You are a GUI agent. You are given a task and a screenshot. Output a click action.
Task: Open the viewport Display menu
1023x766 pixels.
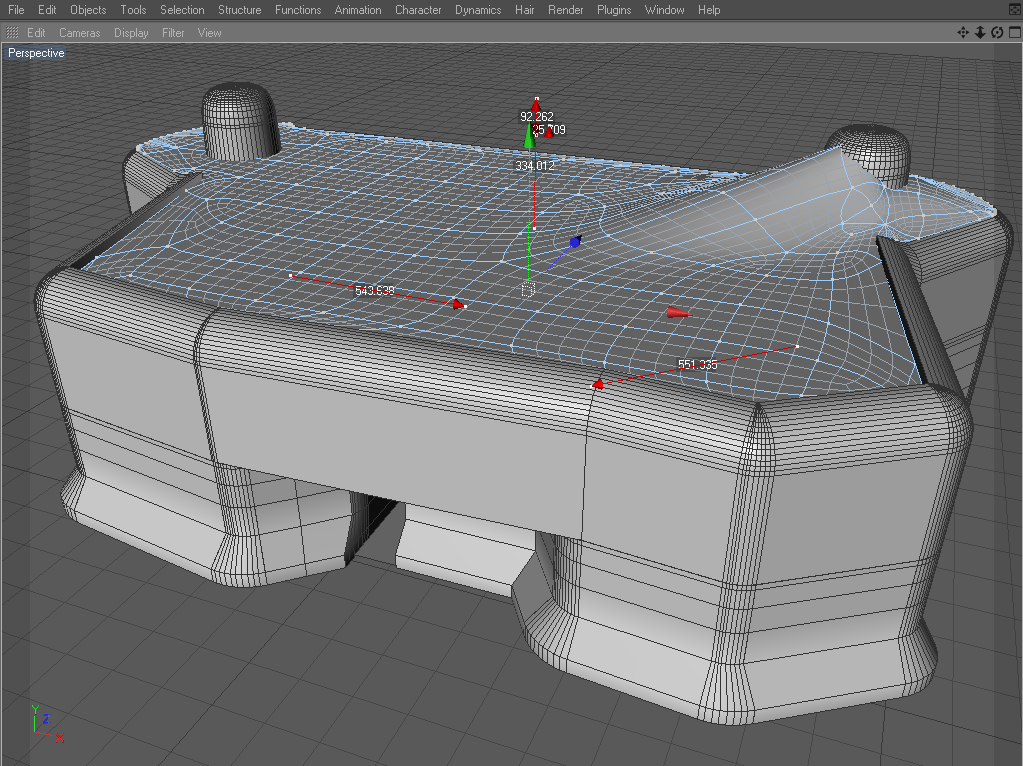131,33
